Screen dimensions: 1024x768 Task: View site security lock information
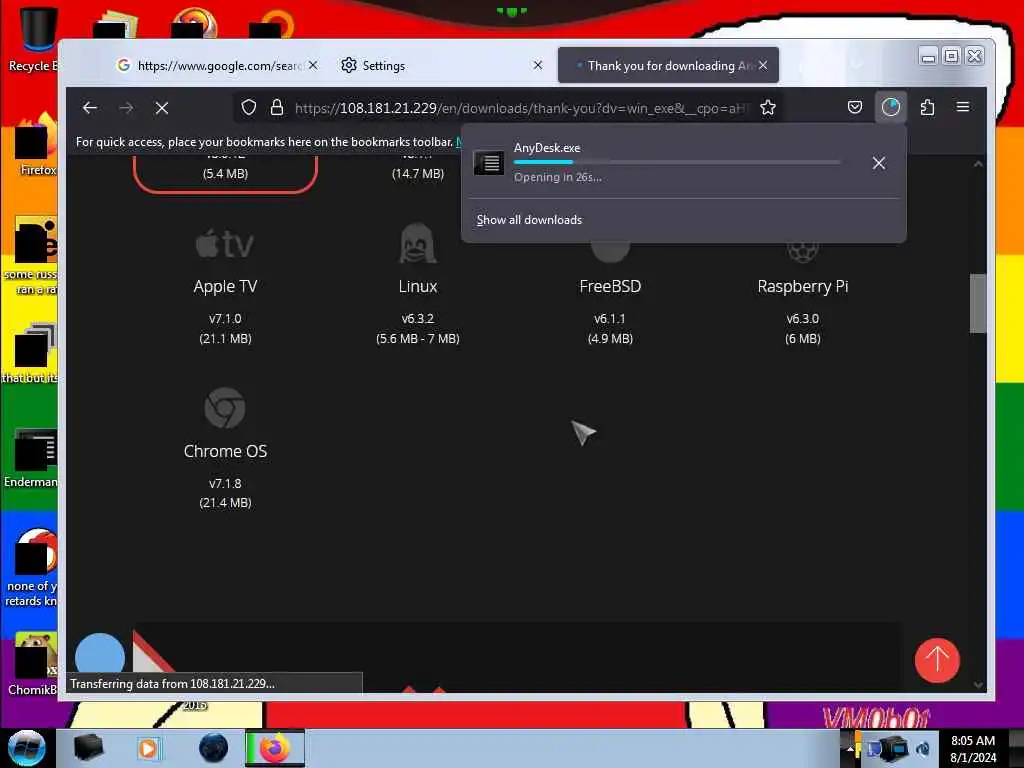[277, 108]
